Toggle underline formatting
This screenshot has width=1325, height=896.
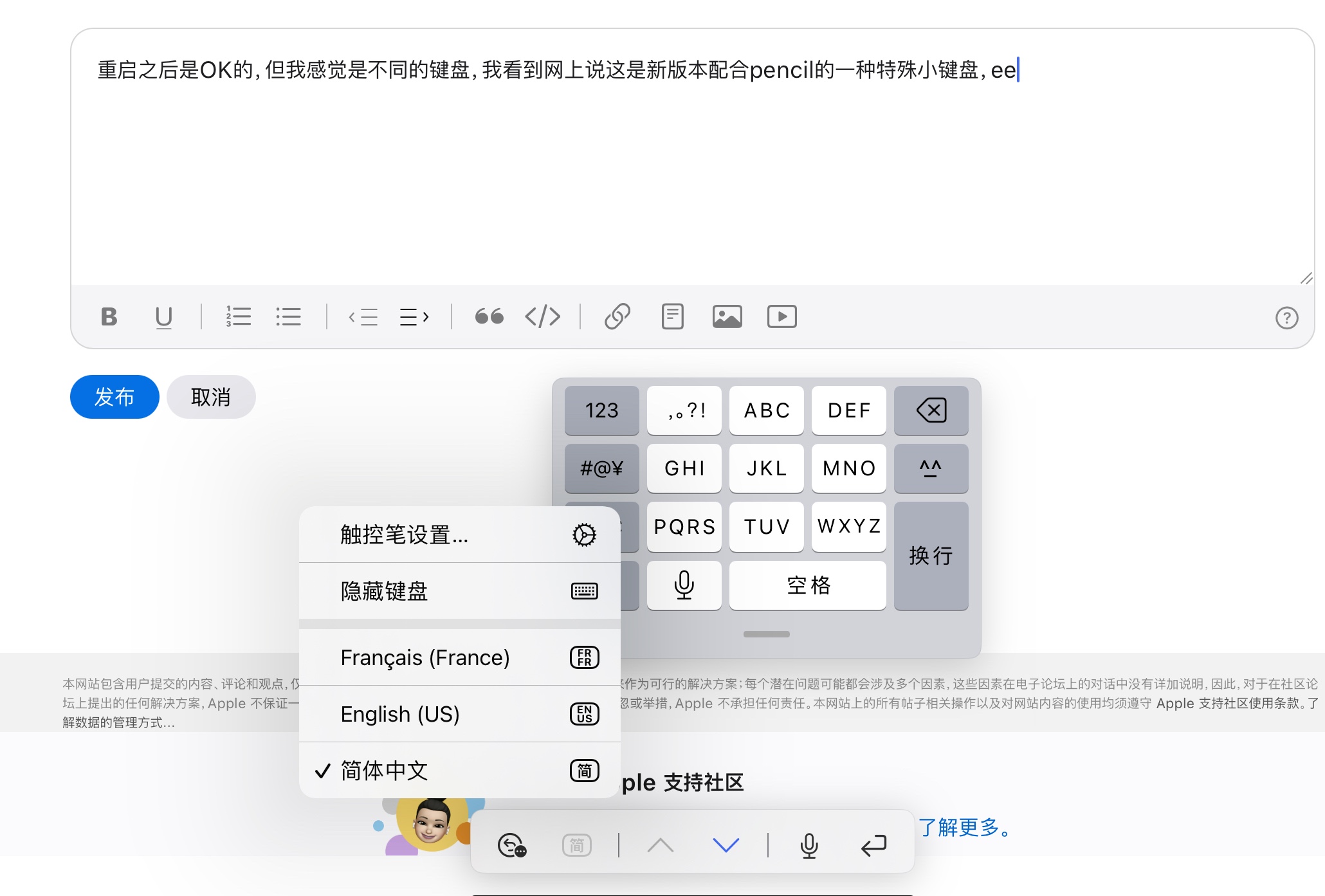[x=163, y=316]
